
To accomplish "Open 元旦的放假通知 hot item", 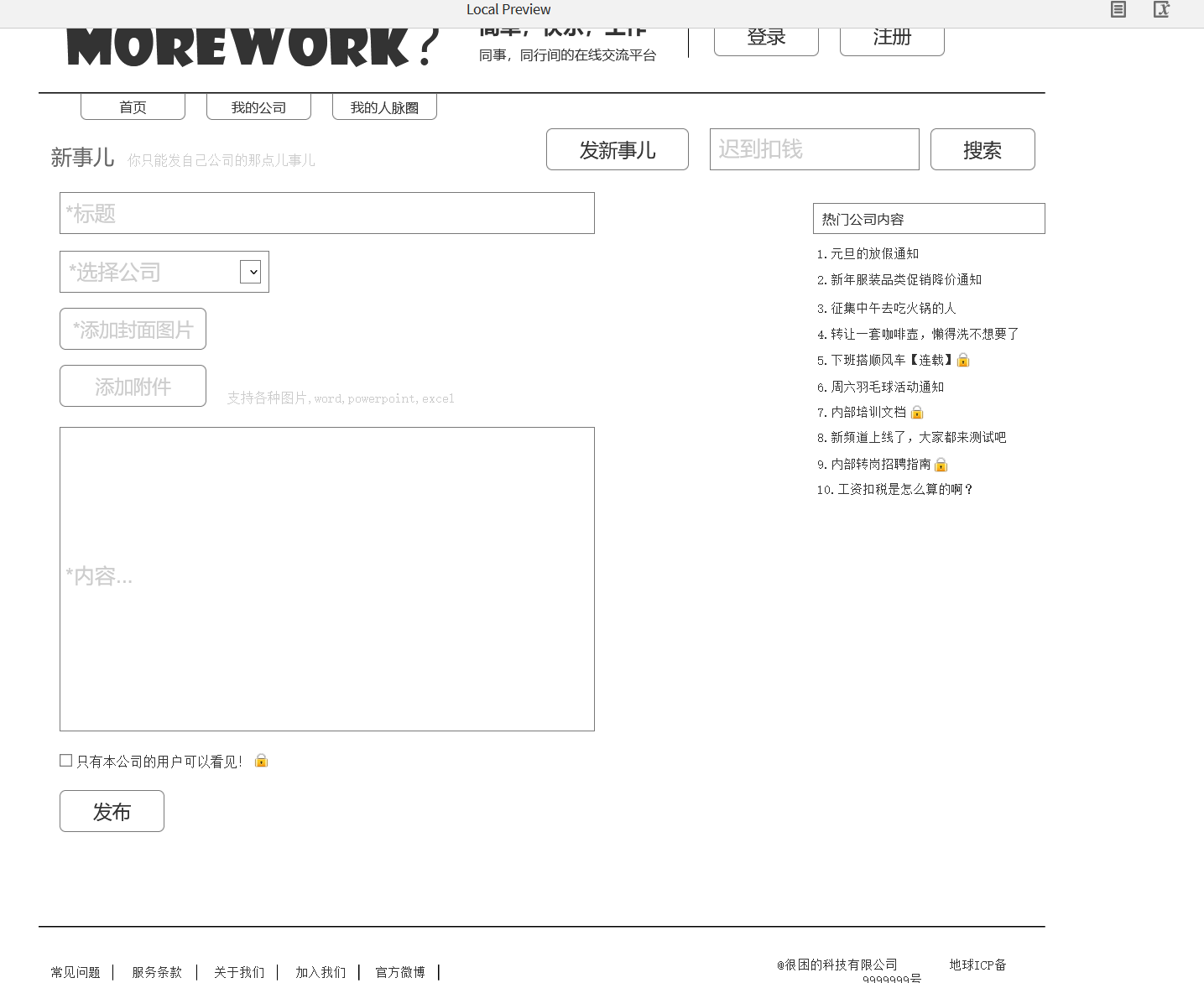I will point(868,253).
